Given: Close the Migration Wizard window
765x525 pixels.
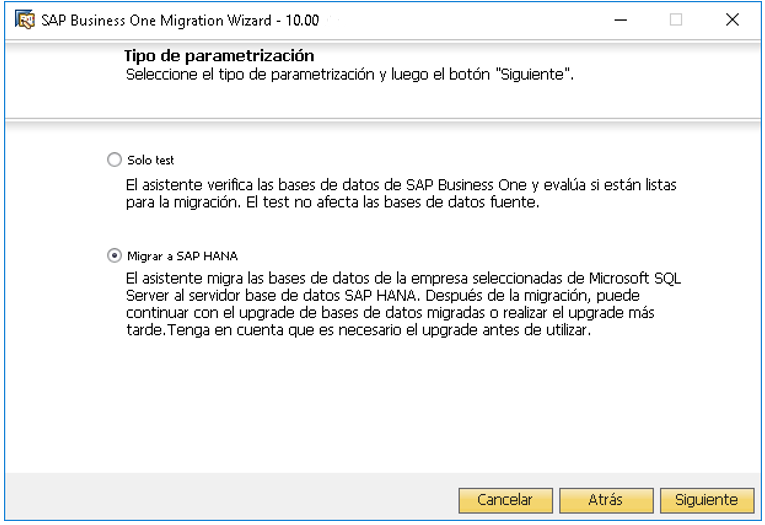Looking at the screenshot, I should 732,20.
